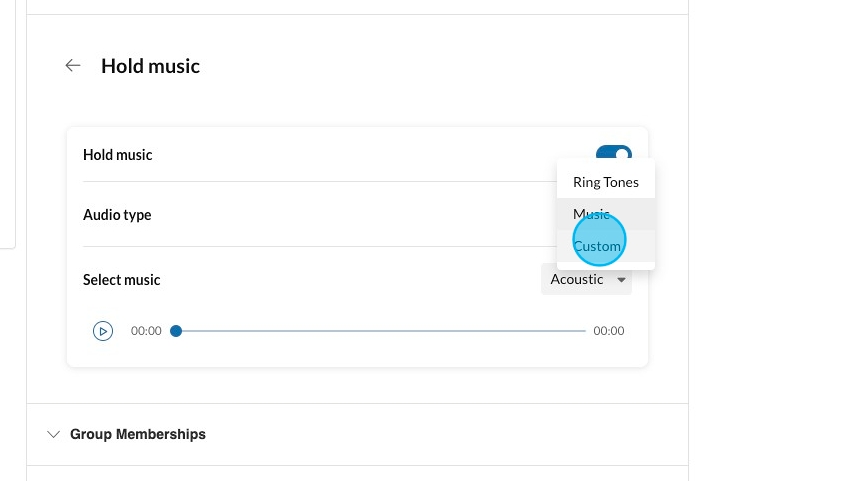Click the far right end of the audio track
This screenshot has width=860, height=481.
(584, 331)
